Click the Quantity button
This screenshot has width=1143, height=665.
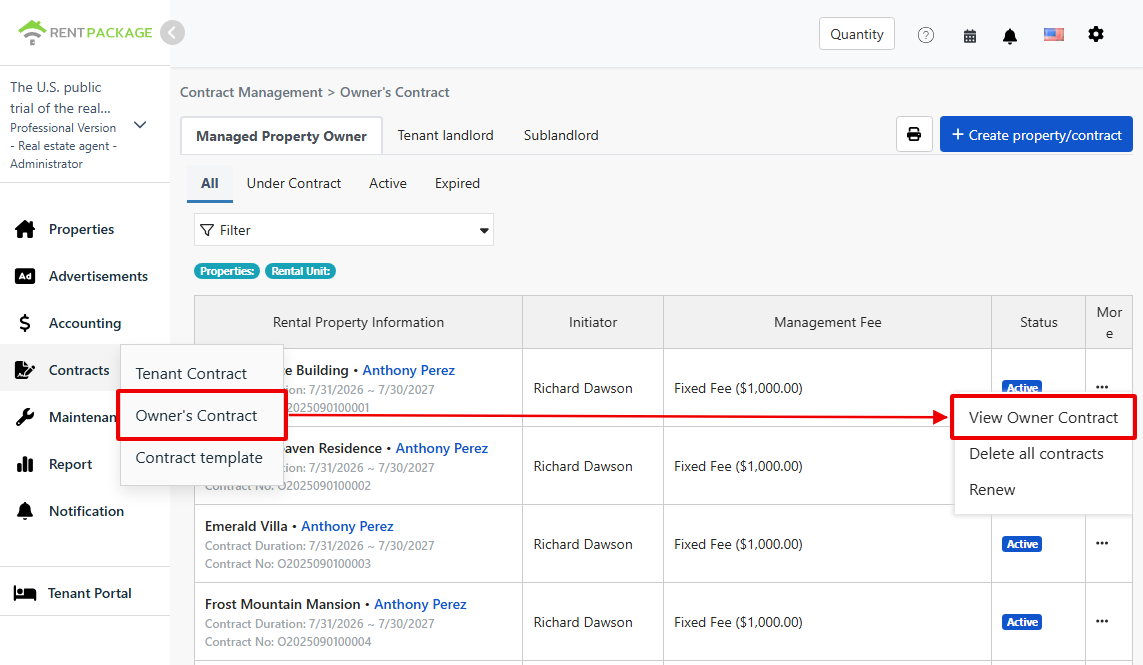pos(857,34)
